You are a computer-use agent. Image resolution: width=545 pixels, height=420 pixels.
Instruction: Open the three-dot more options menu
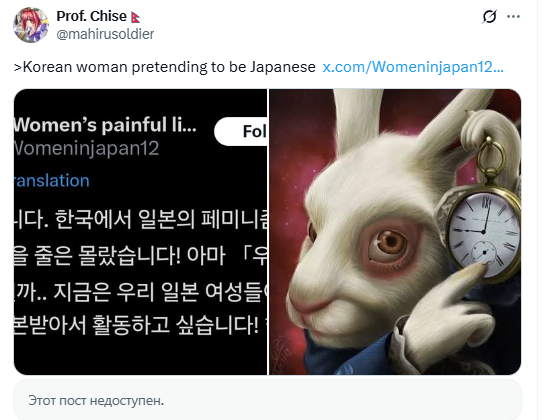pos(513,16)
